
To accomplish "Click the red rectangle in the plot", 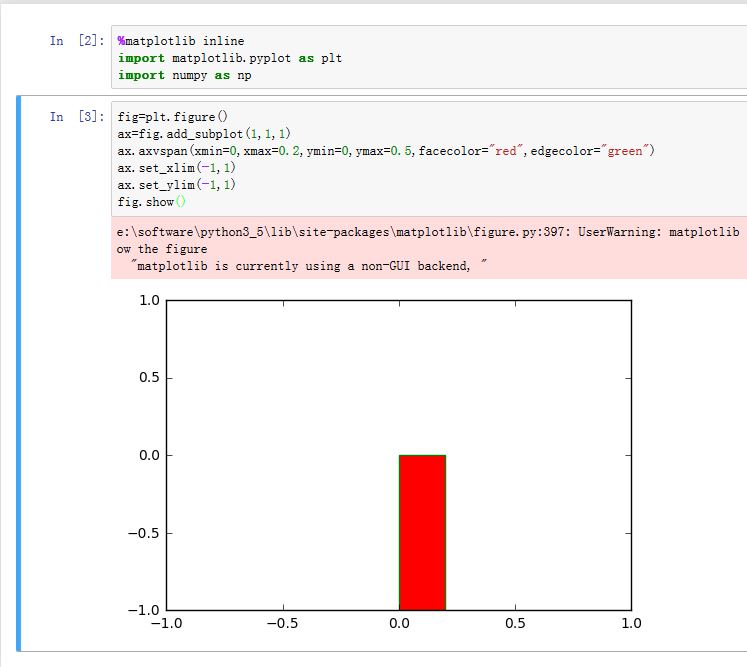I will 422,533.
